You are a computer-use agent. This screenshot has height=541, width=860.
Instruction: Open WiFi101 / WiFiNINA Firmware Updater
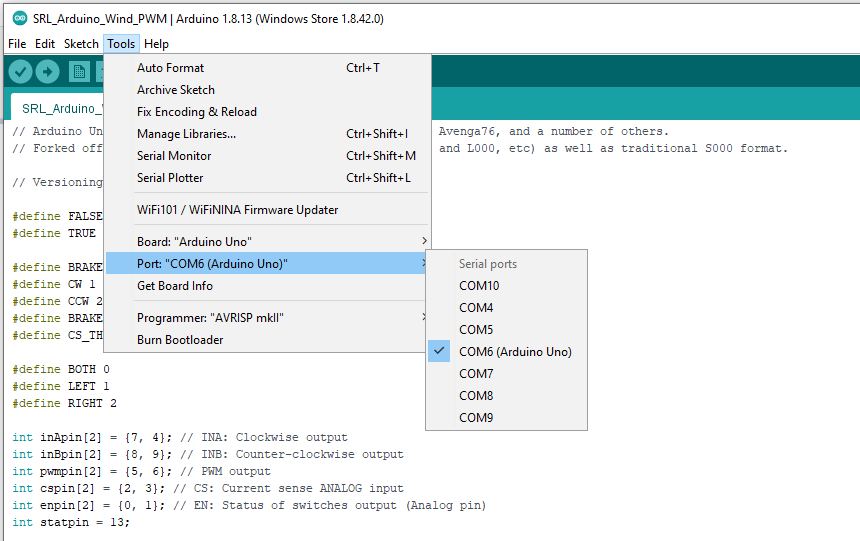tap(267, 210)
